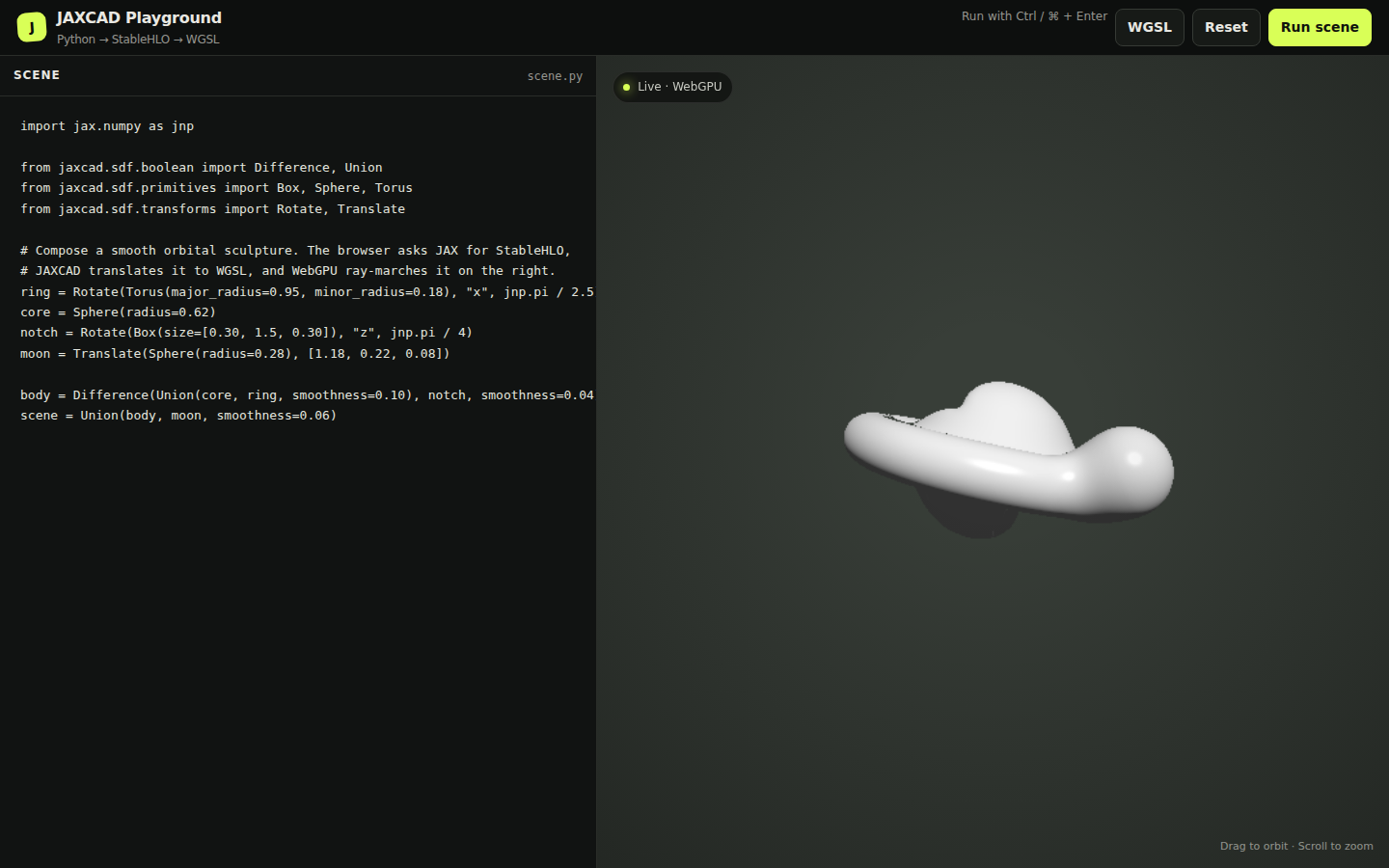The image size is (1389, 868).
Task: Click the Live · WebGPU status badge
Action: tap(673, 87)
